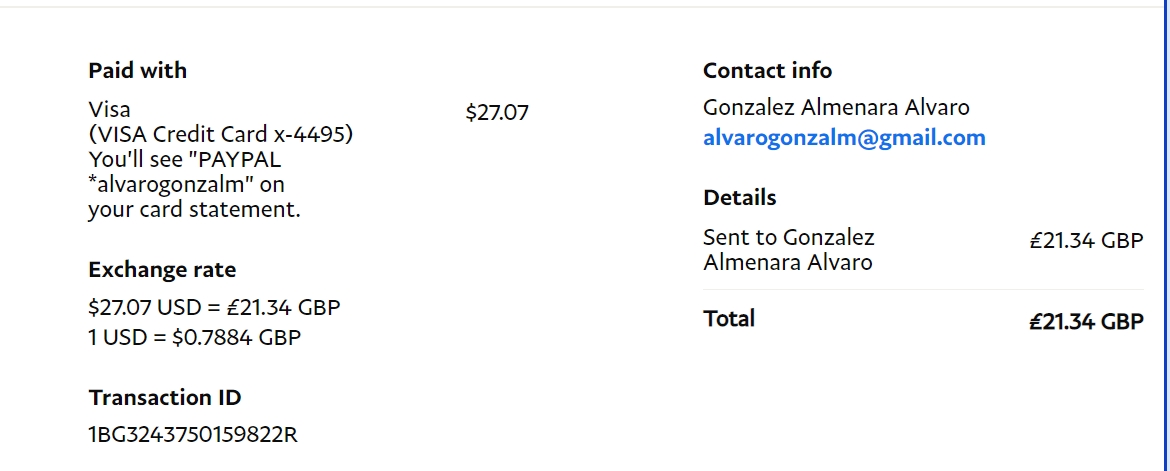Click the Paid with heading

(x=137, y=70)
